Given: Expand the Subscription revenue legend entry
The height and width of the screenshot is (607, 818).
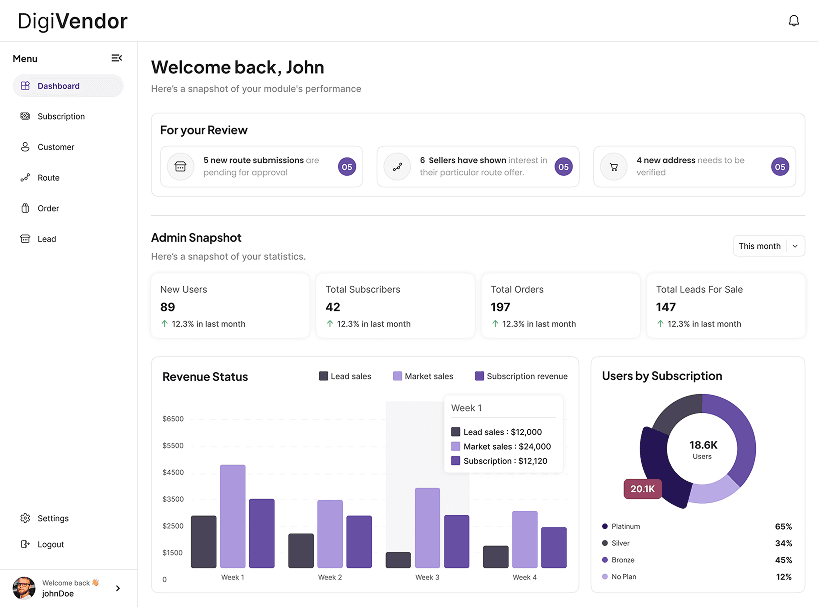Looking at the screenshot, I should click(x=520, y=376).
